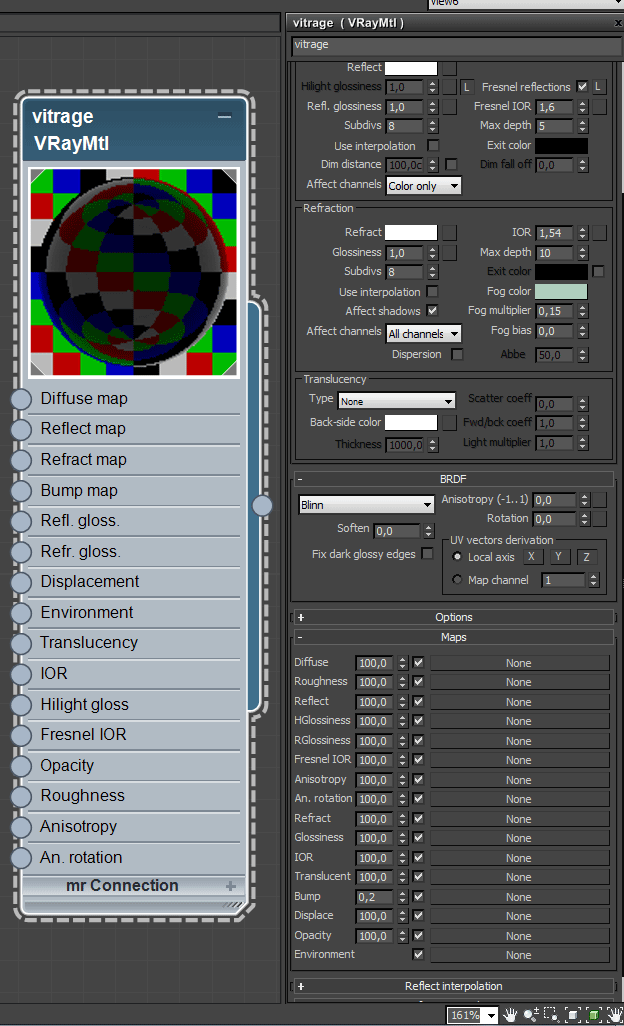This screenshot has width=624, height=1026.
Task: Click the vitrage material name field
Action: pyautogui.click(x=457, y=45)
